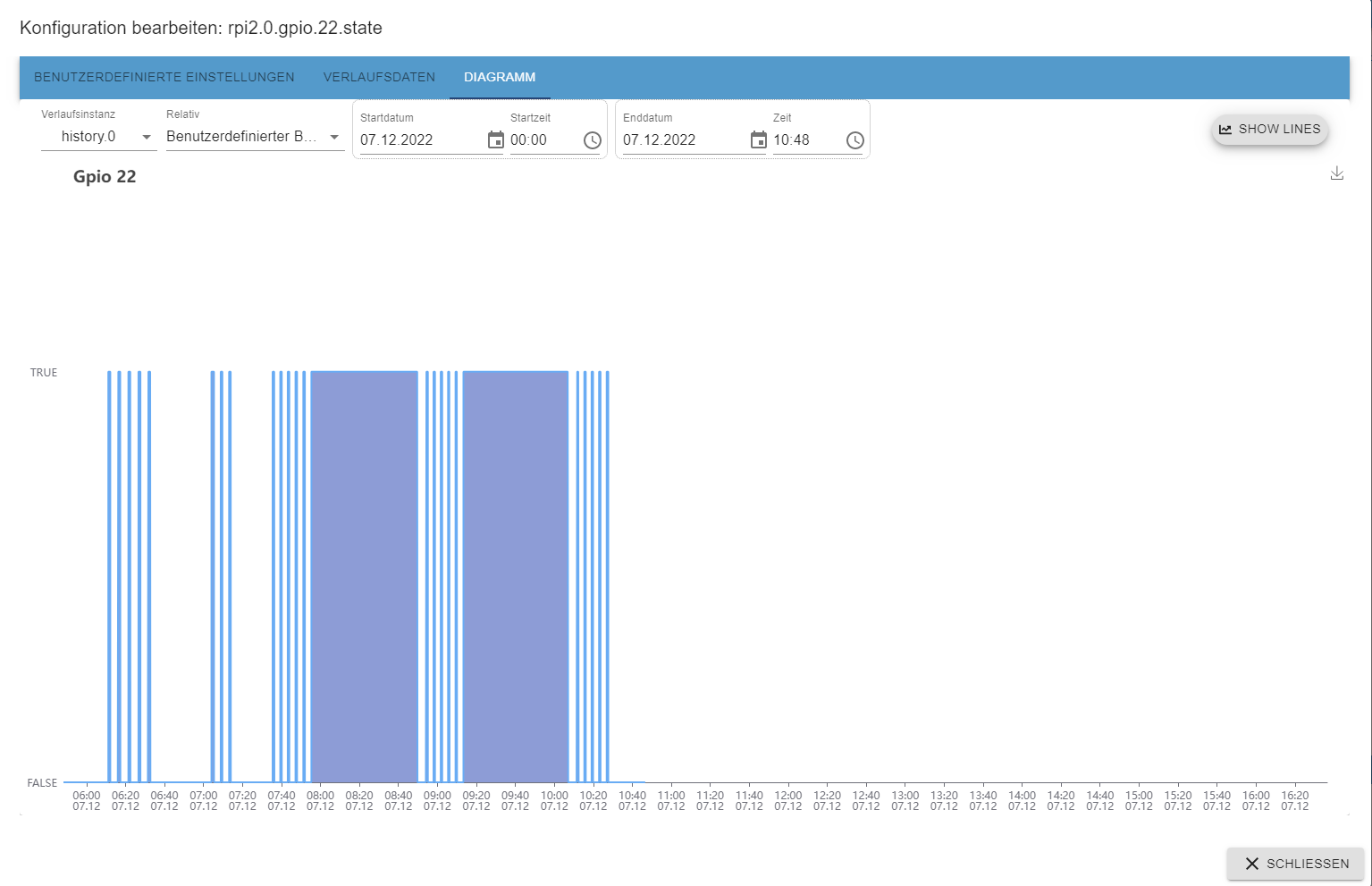
Task: Click the large bar between 08:00 and 08:40
Action: [365, 577]
